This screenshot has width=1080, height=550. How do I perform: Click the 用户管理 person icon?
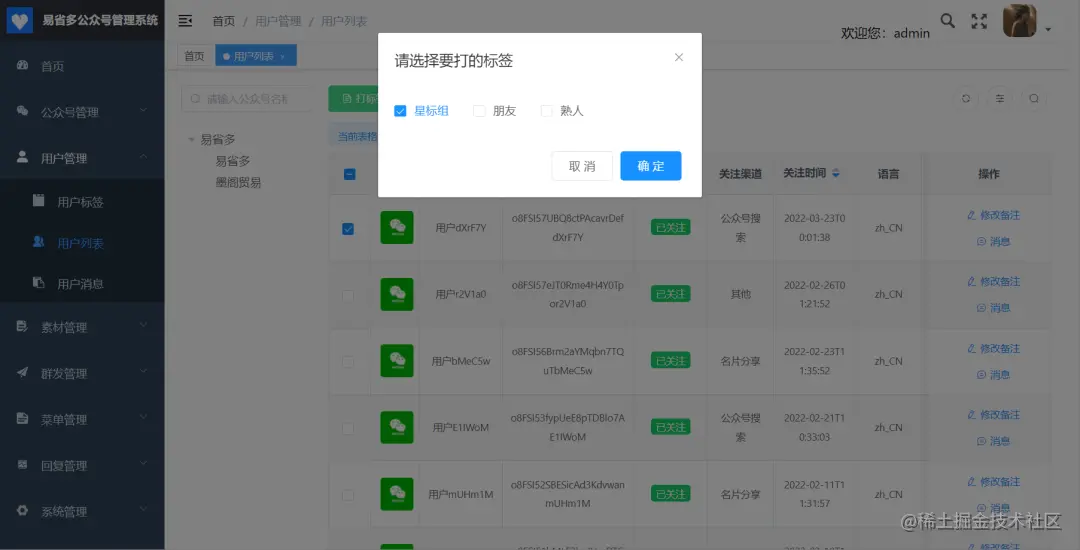(x=22, y=157)
